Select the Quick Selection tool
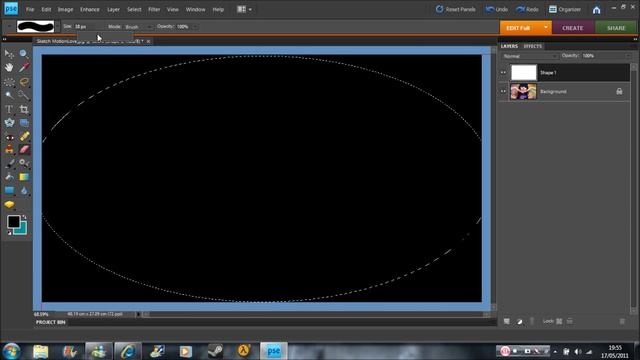 click(24, 95)
